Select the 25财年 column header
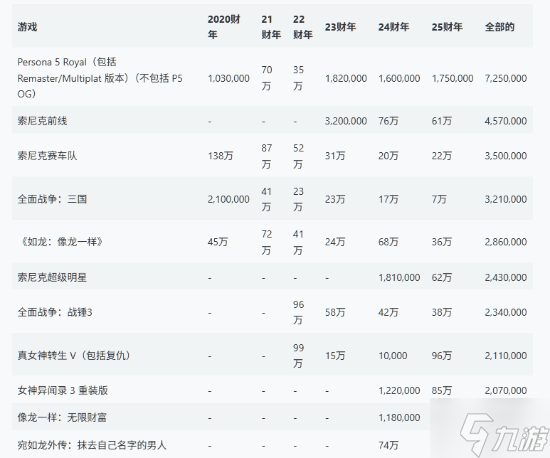Screen dimensions: 550x458 [x=447, y=27]
